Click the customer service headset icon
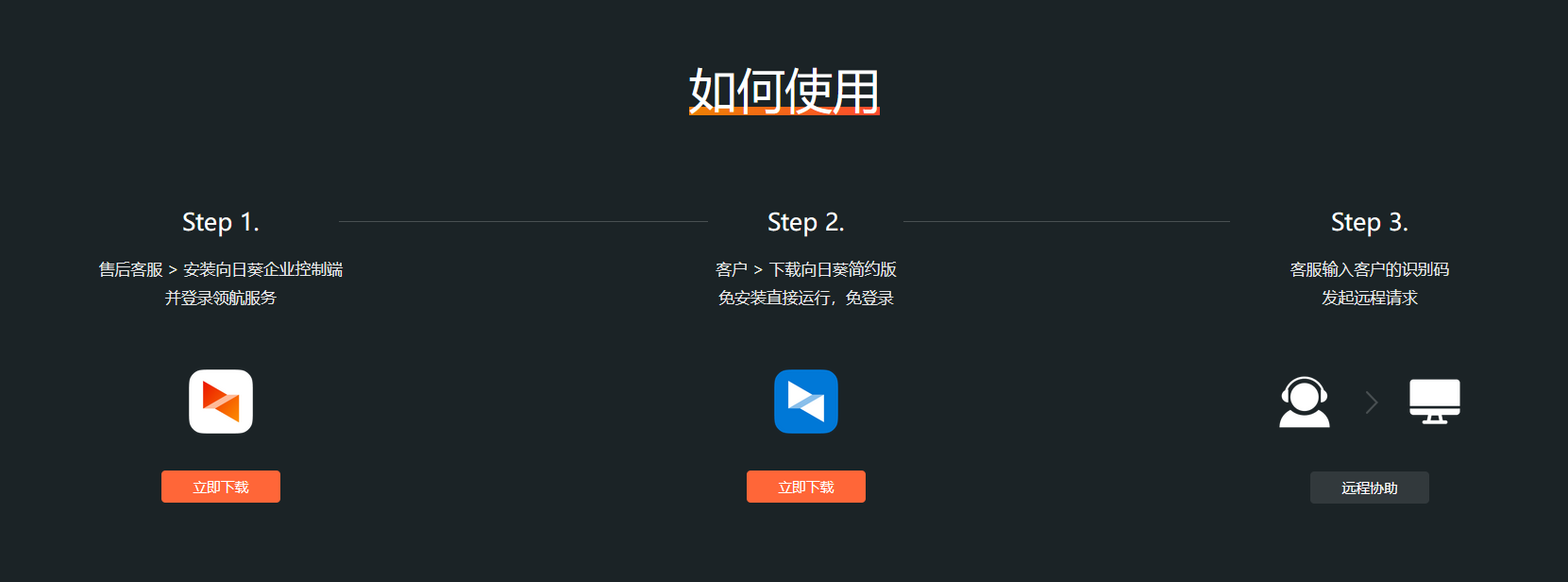The width and height of the screenshot is (1568, 582). click(1305, 402)
